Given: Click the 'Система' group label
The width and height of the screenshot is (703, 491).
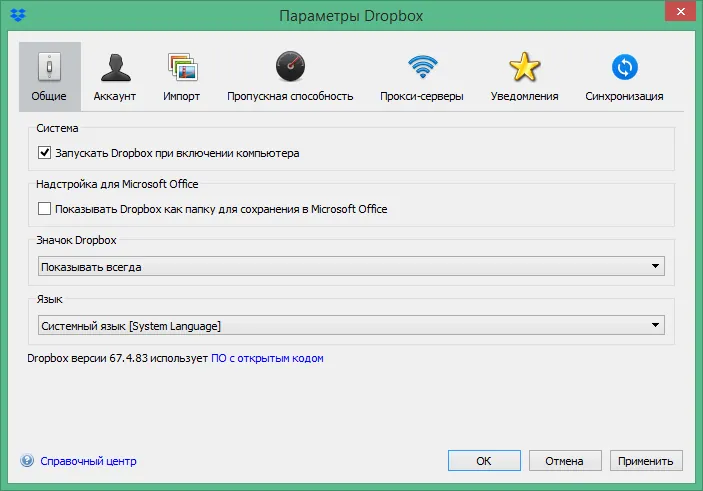Looking at the screenshot, I should [57, 128].
